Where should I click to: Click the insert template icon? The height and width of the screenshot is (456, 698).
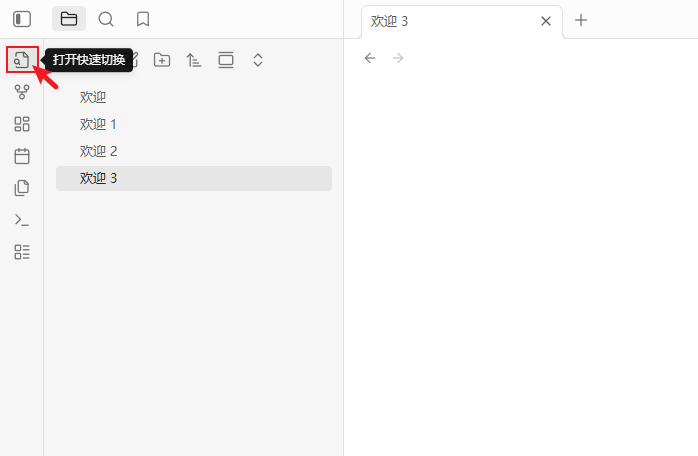22,188
